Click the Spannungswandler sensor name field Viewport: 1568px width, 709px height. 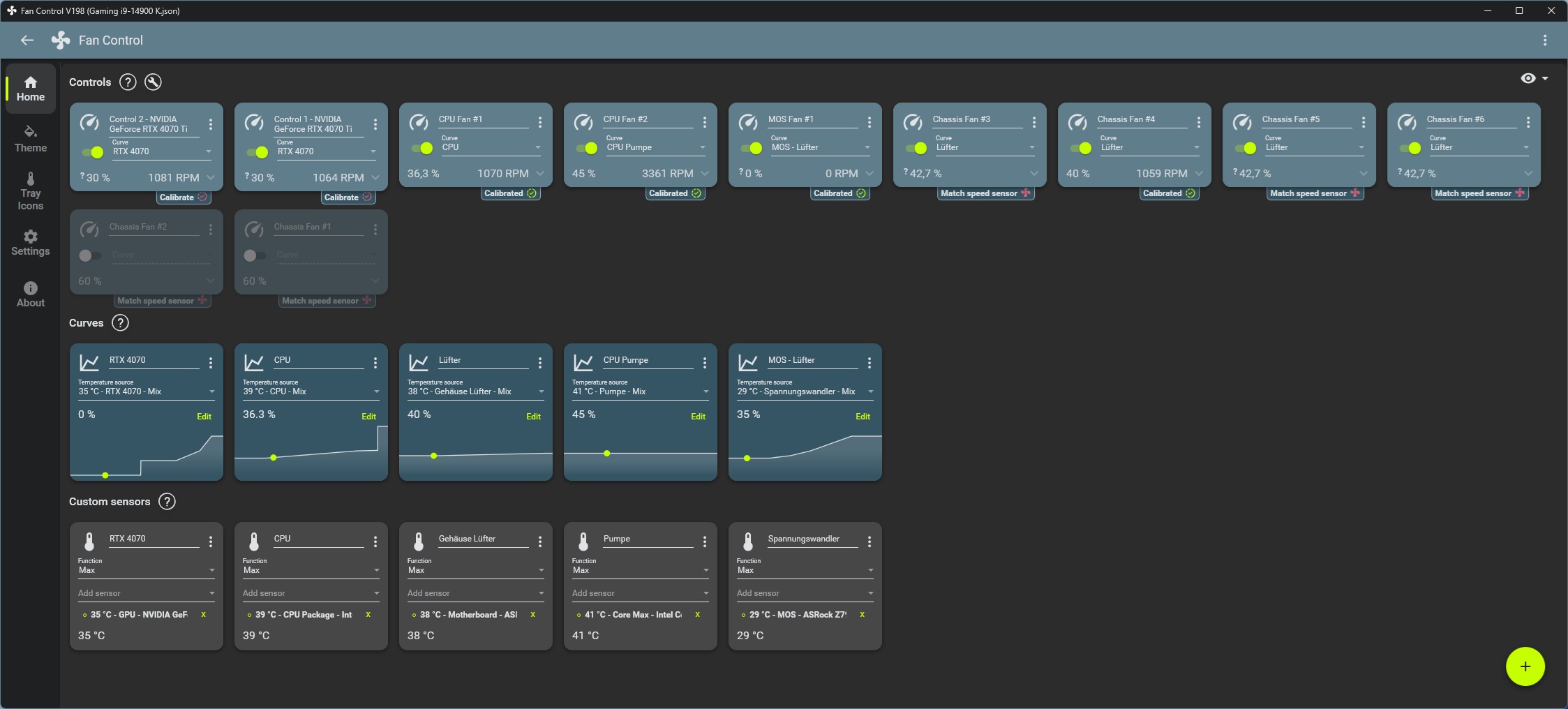pyautogui.click(x=813, y=539)
